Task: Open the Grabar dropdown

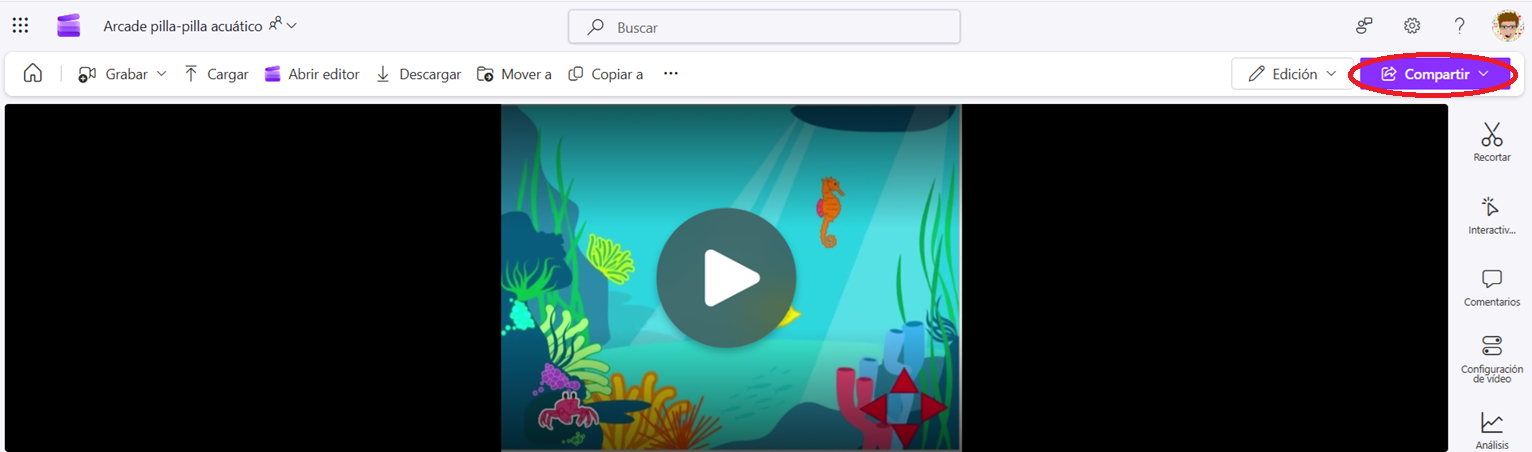Action: tap(122, 74)
